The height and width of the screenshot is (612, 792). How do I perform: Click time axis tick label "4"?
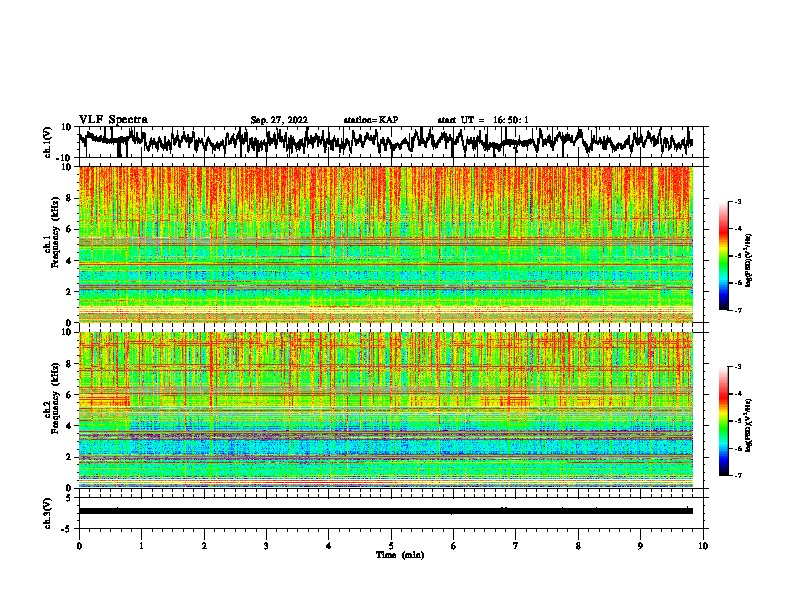click(x=329, y=546)
